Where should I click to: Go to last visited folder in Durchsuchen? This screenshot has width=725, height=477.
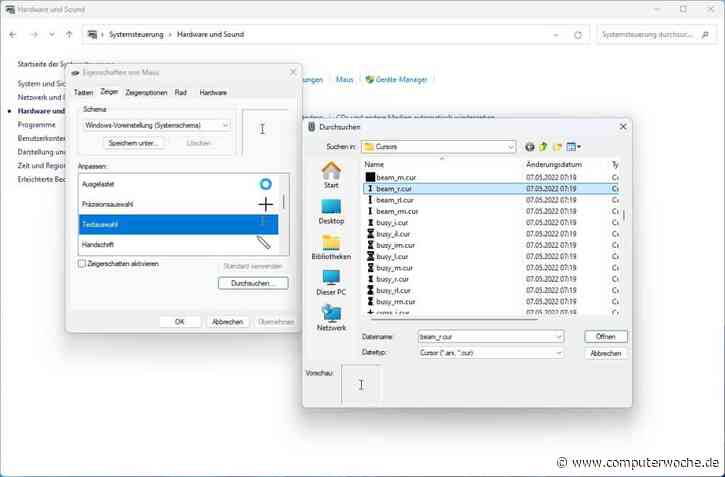pyautogui.click(x=530, y=147)
